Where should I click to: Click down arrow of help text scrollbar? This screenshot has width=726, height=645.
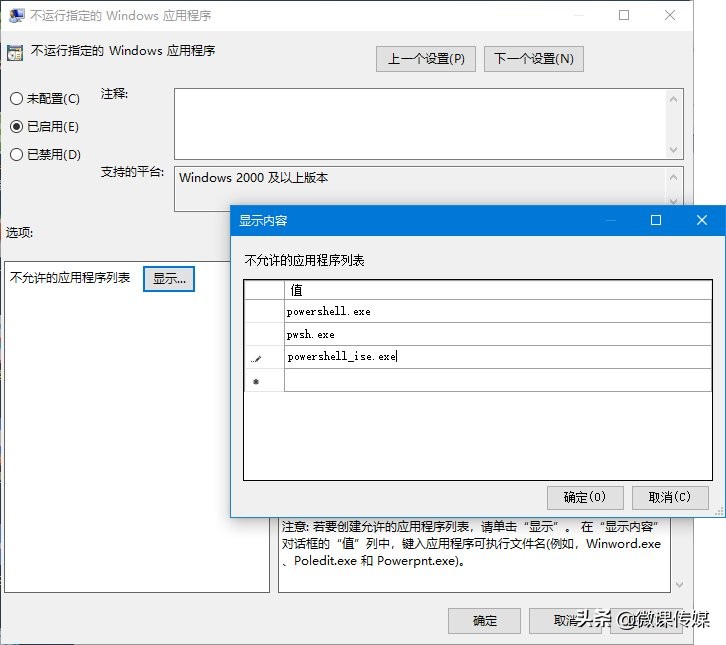pyautogui.click(x=679, y=584)
